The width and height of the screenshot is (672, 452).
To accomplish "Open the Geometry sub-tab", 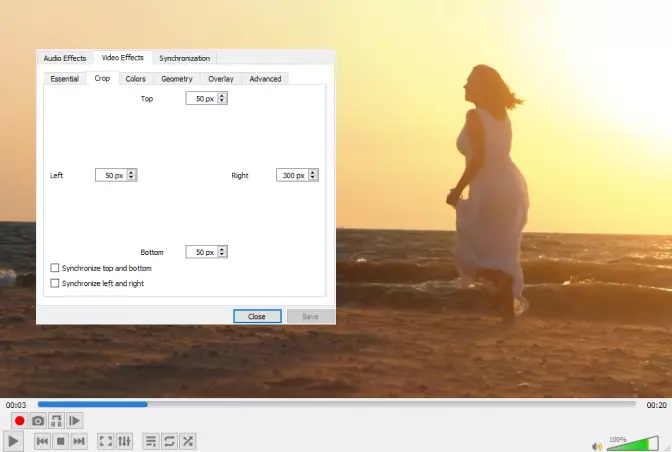I will coord(177,79).
